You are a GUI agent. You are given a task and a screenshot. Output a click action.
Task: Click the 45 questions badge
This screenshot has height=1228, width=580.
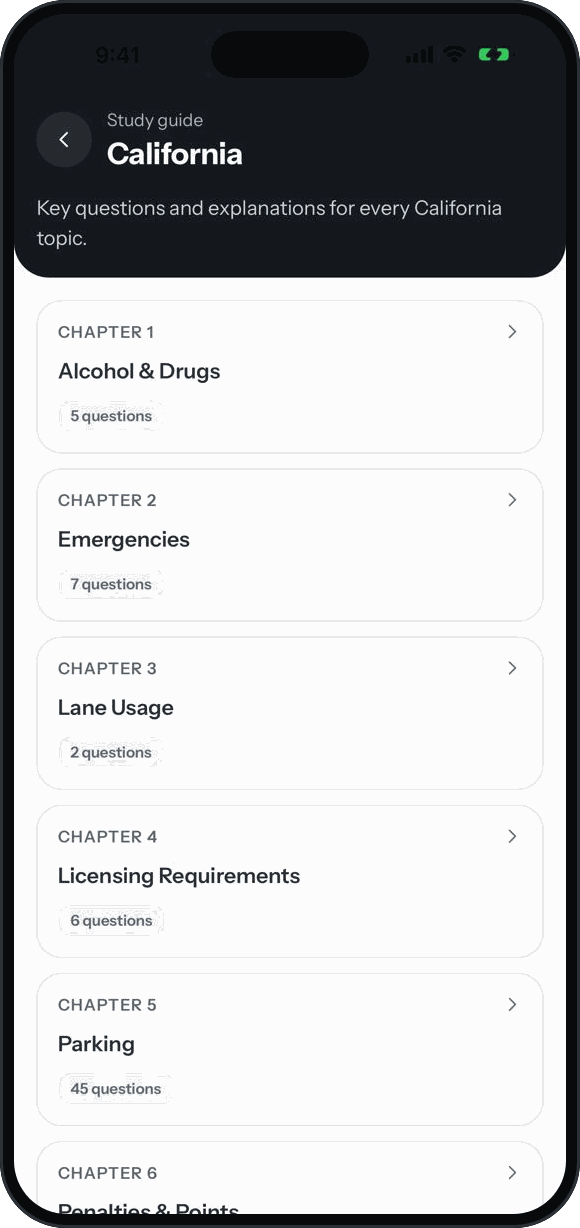tap(115, 1088)
